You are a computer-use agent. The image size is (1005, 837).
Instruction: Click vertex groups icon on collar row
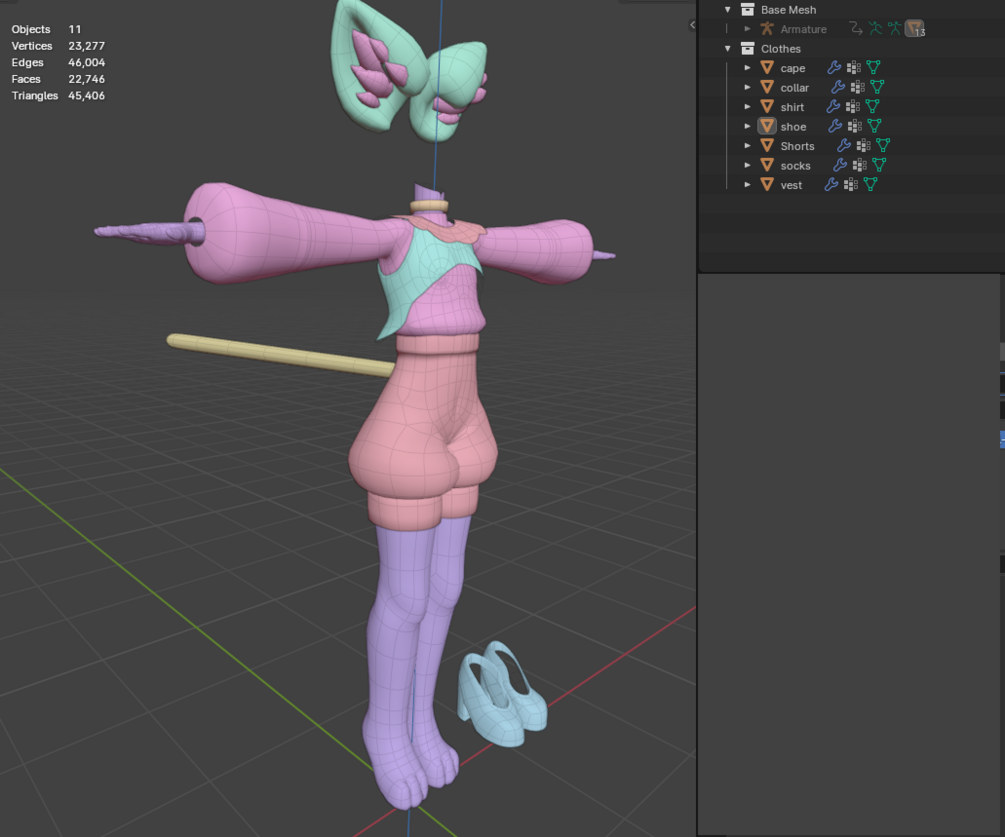coord(858,87)
